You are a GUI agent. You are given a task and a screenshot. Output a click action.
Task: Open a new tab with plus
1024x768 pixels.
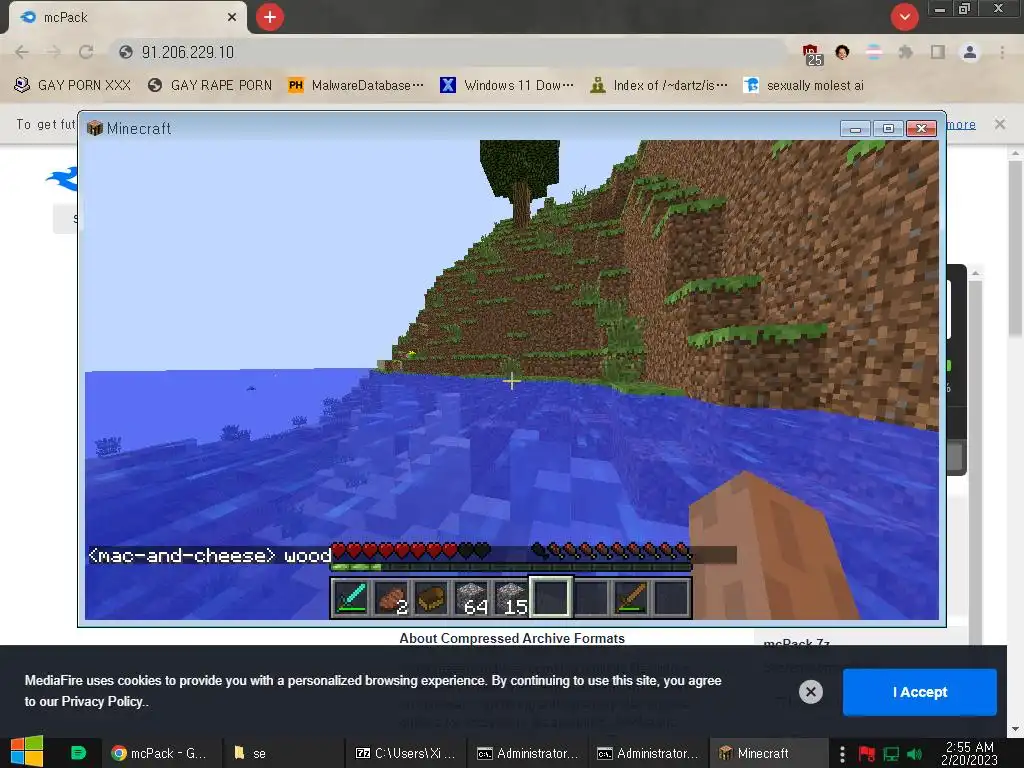[x=270, y=17]
